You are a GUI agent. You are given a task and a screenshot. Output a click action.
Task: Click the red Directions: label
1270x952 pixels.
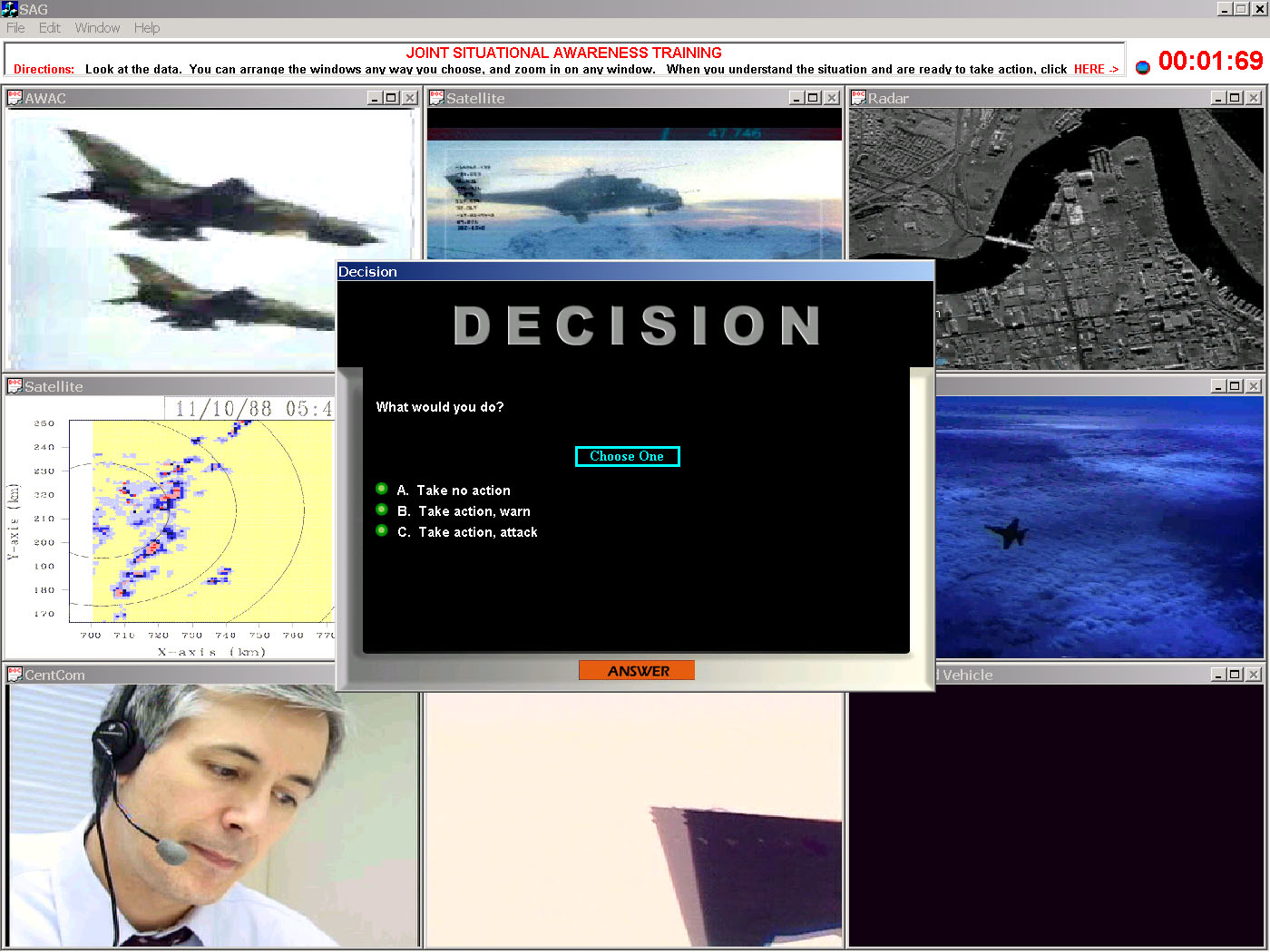(44, 69)
